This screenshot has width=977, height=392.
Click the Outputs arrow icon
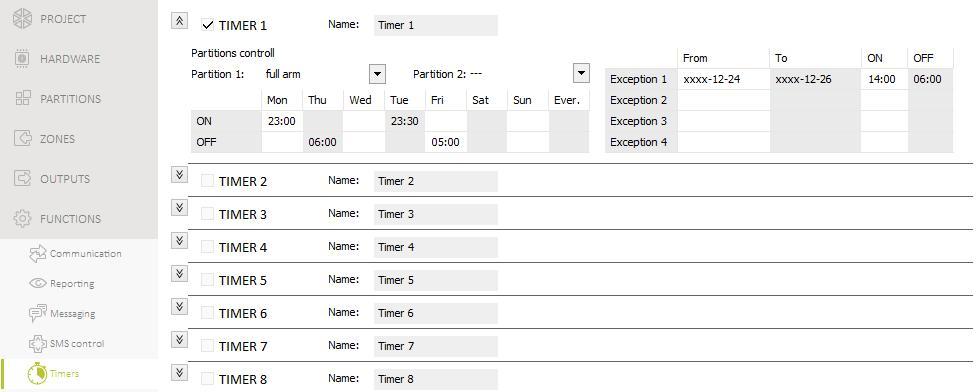tap(22, 178)
